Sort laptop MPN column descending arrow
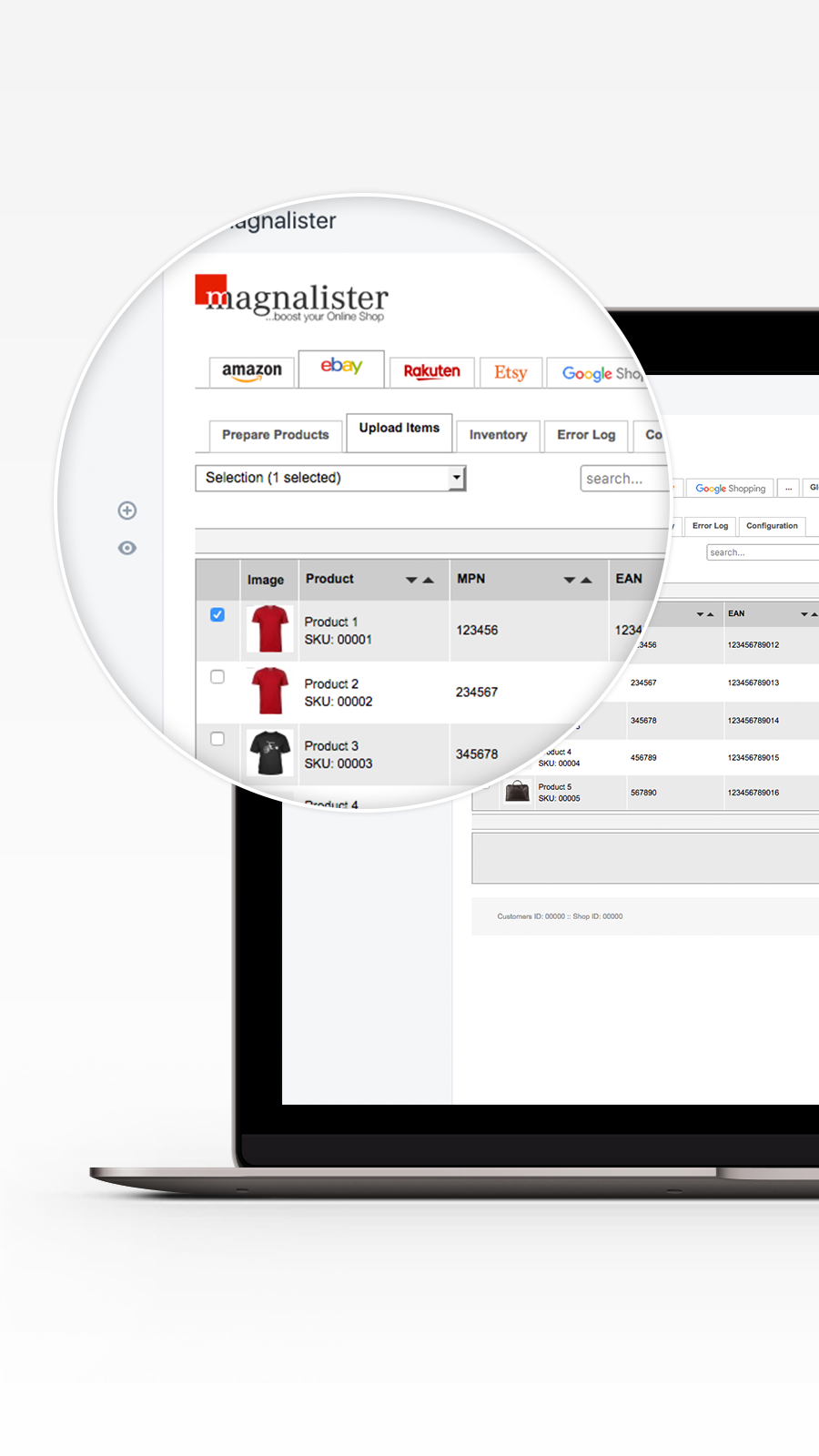Viewport: 819px width, 1456px height. (701, 614)
